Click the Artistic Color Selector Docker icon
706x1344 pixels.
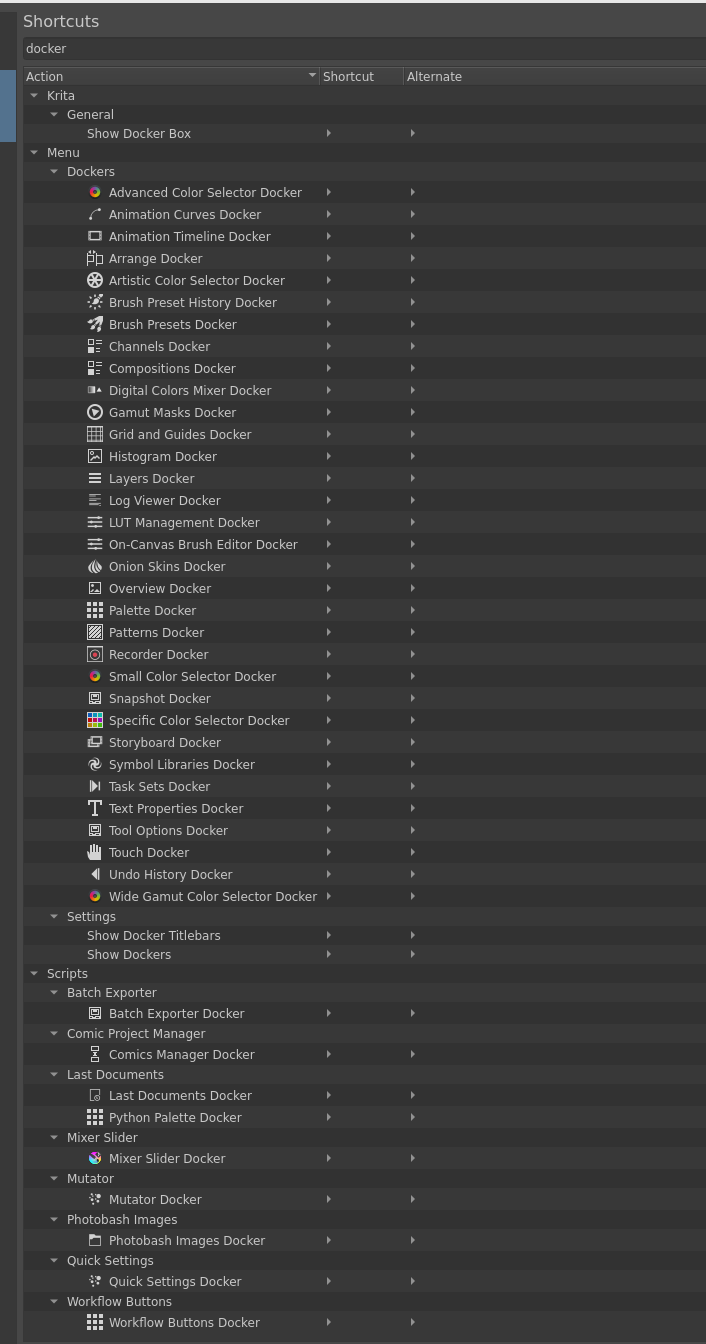[x=95, y=280]
